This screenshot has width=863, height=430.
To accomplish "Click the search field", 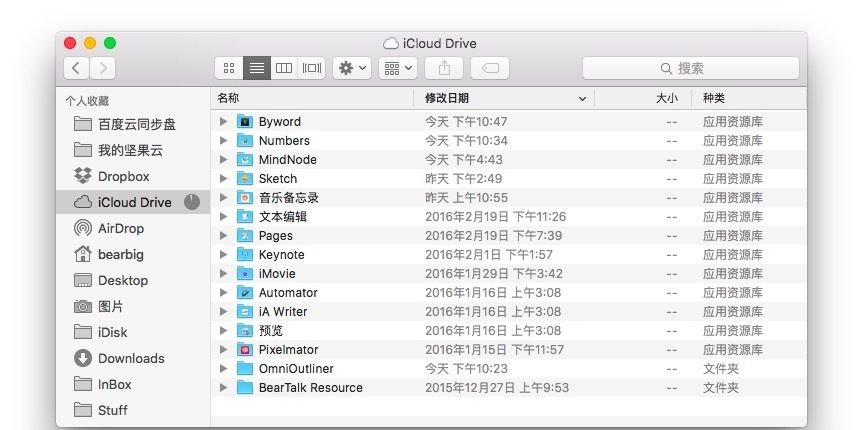I will tap(691, 68).
